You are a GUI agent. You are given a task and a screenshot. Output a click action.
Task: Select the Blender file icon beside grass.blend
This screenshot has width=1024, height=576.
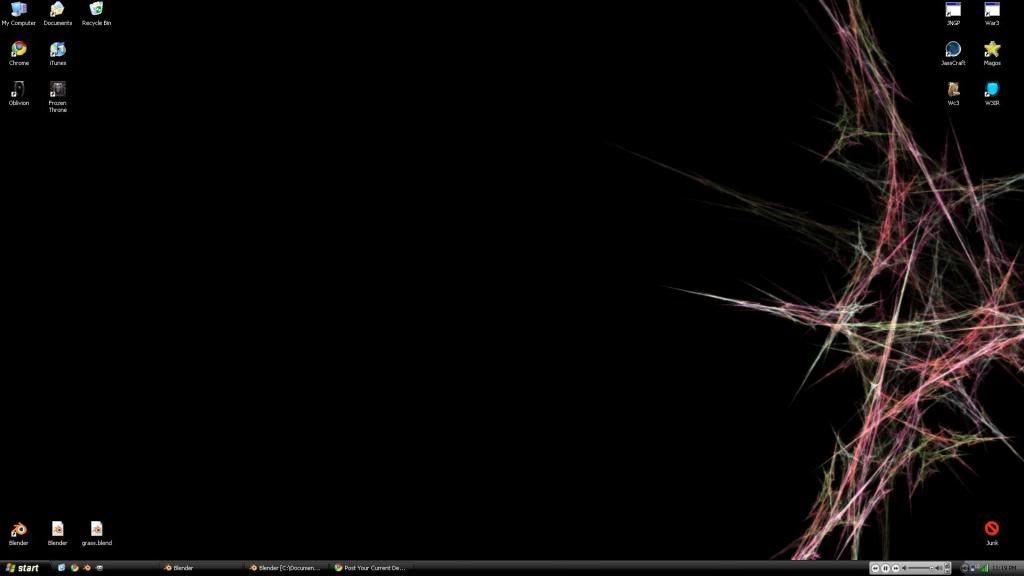coord(57,534)
